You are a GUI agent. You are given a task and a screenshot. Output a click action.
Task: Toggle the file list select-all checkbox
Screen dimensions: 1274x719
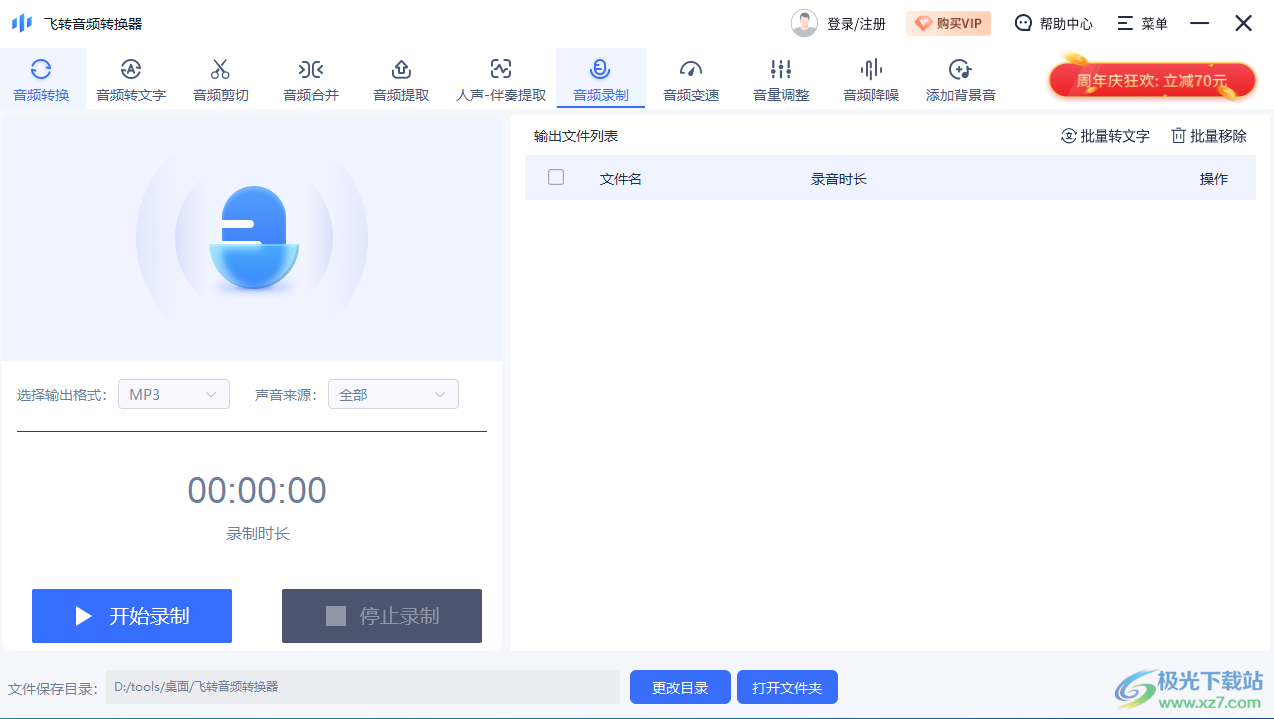[557, 176]
